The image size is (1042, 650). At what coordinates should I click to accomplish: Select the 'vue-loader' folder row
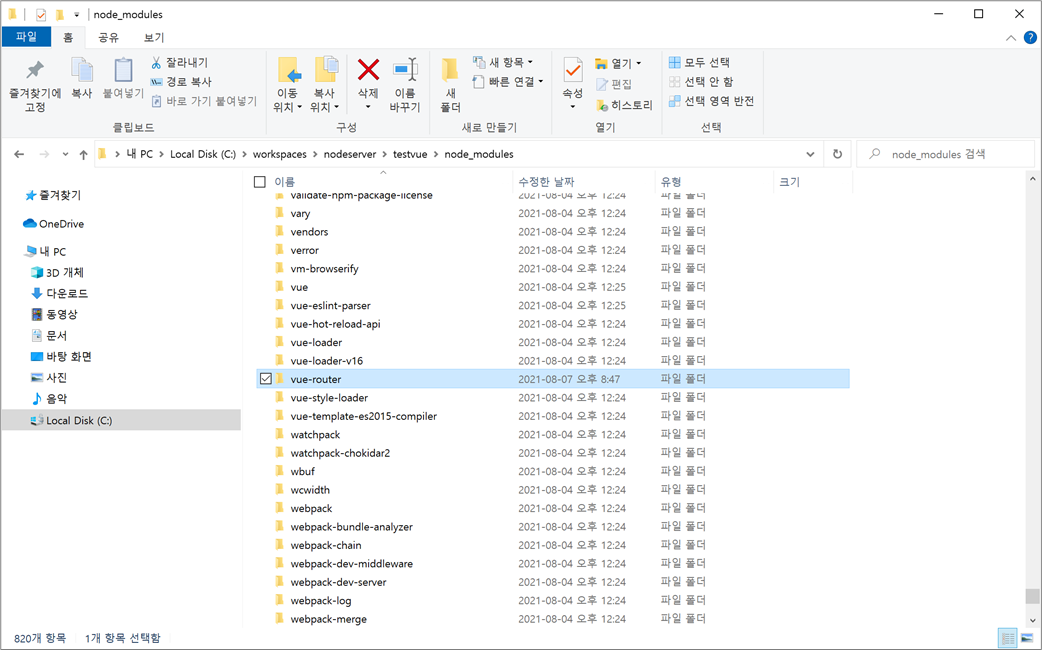pos(553,342)
